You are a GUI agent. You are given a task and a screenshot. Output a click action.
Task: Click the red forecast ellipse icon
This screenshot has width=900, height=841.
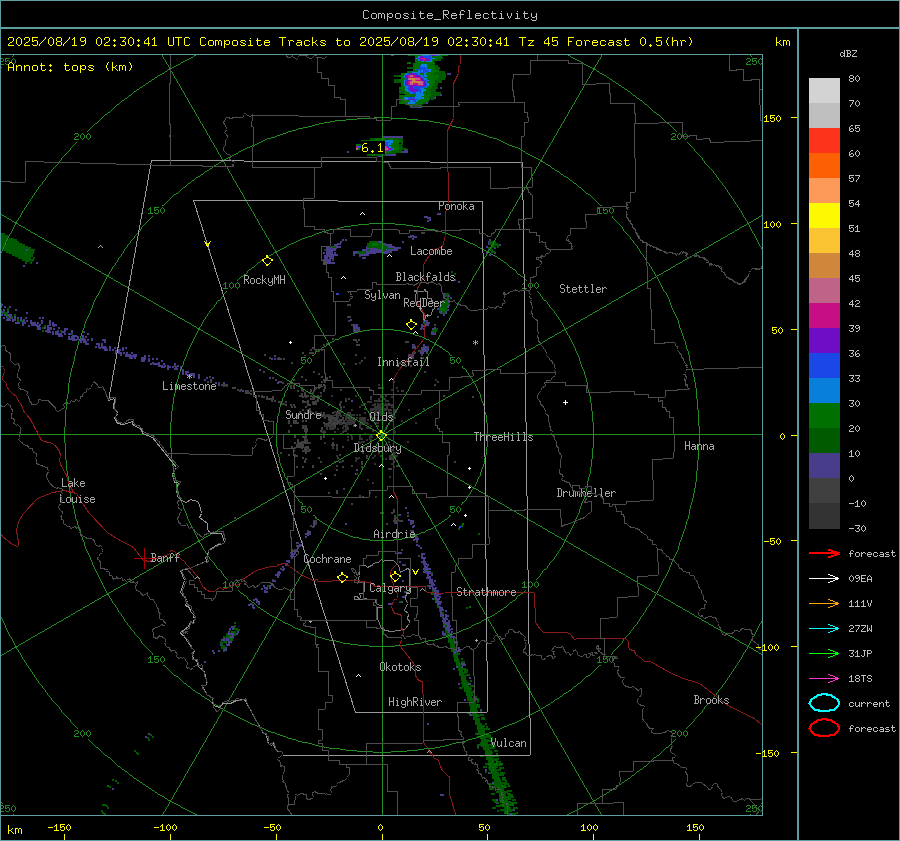click(x=824, y=728)
